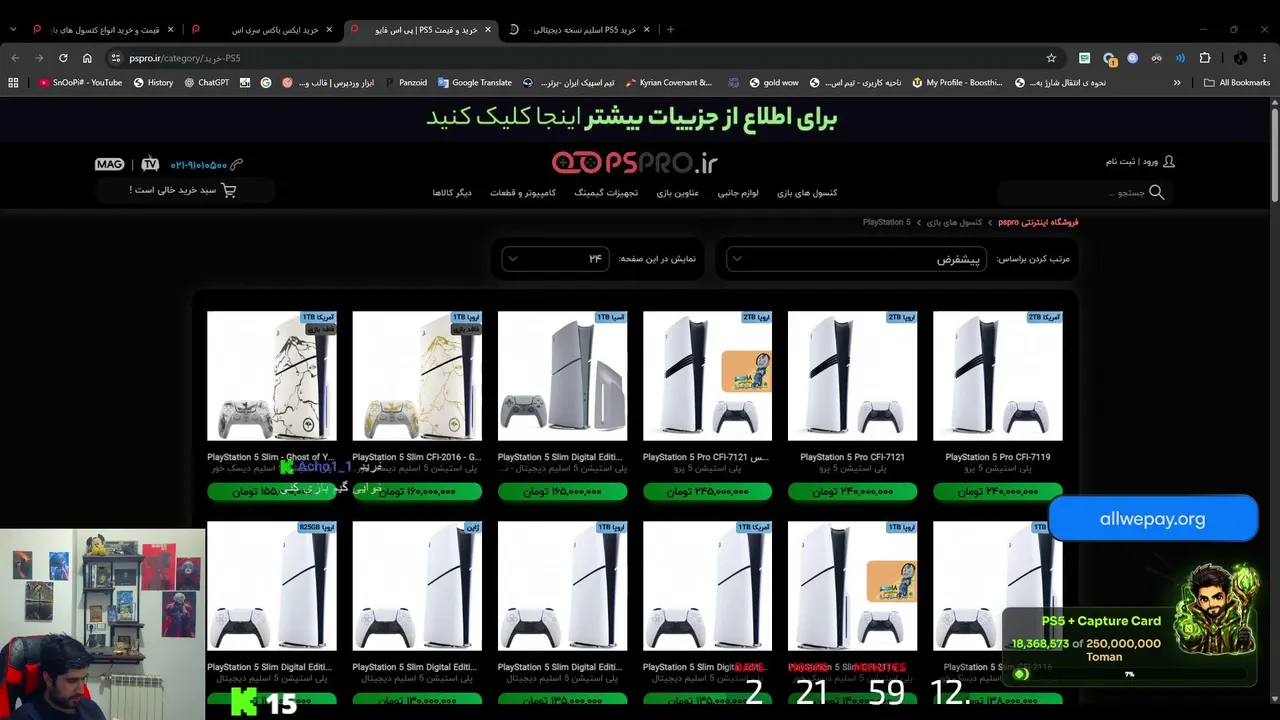1280x720 pixels.
Task: Open the items-per-page '۲۴' dropdown
Action: pyautogui.click(x=555, y=259)
